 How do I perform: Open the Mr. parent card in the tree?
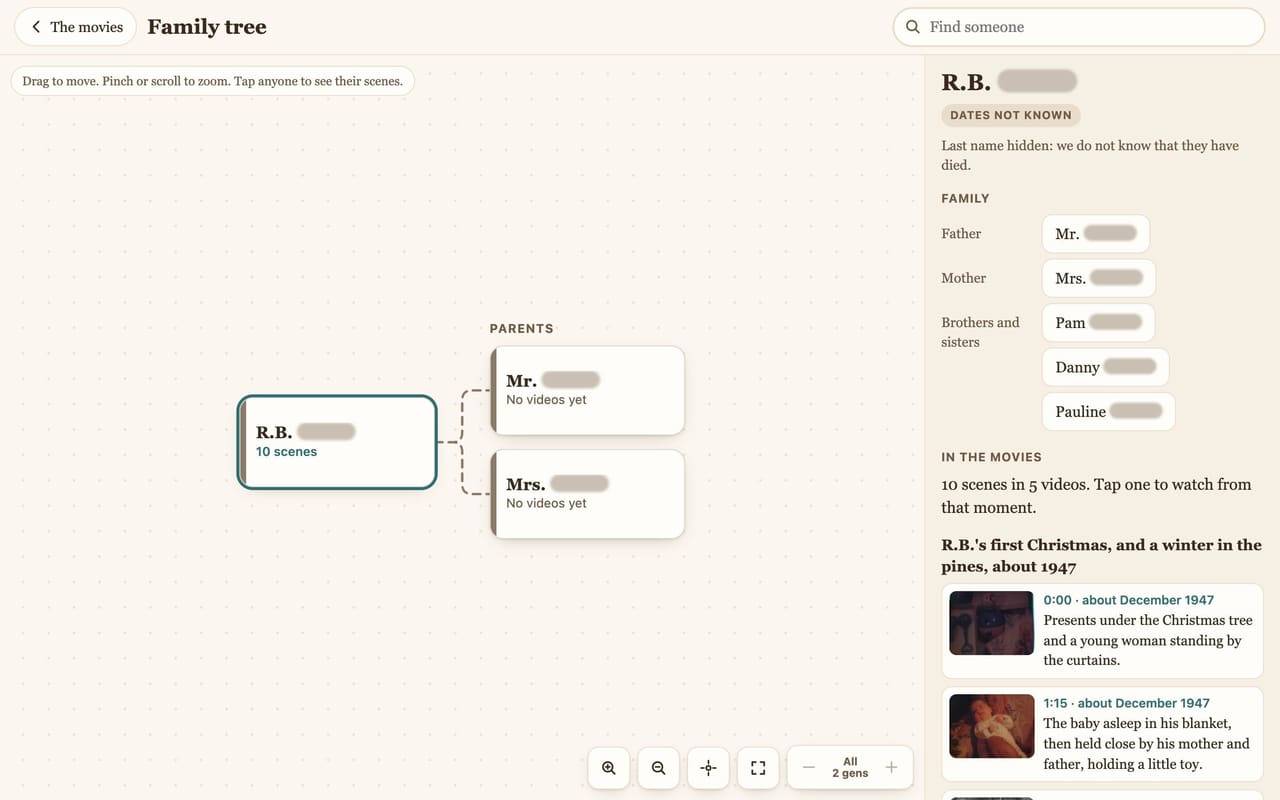[x=588, y=390]
